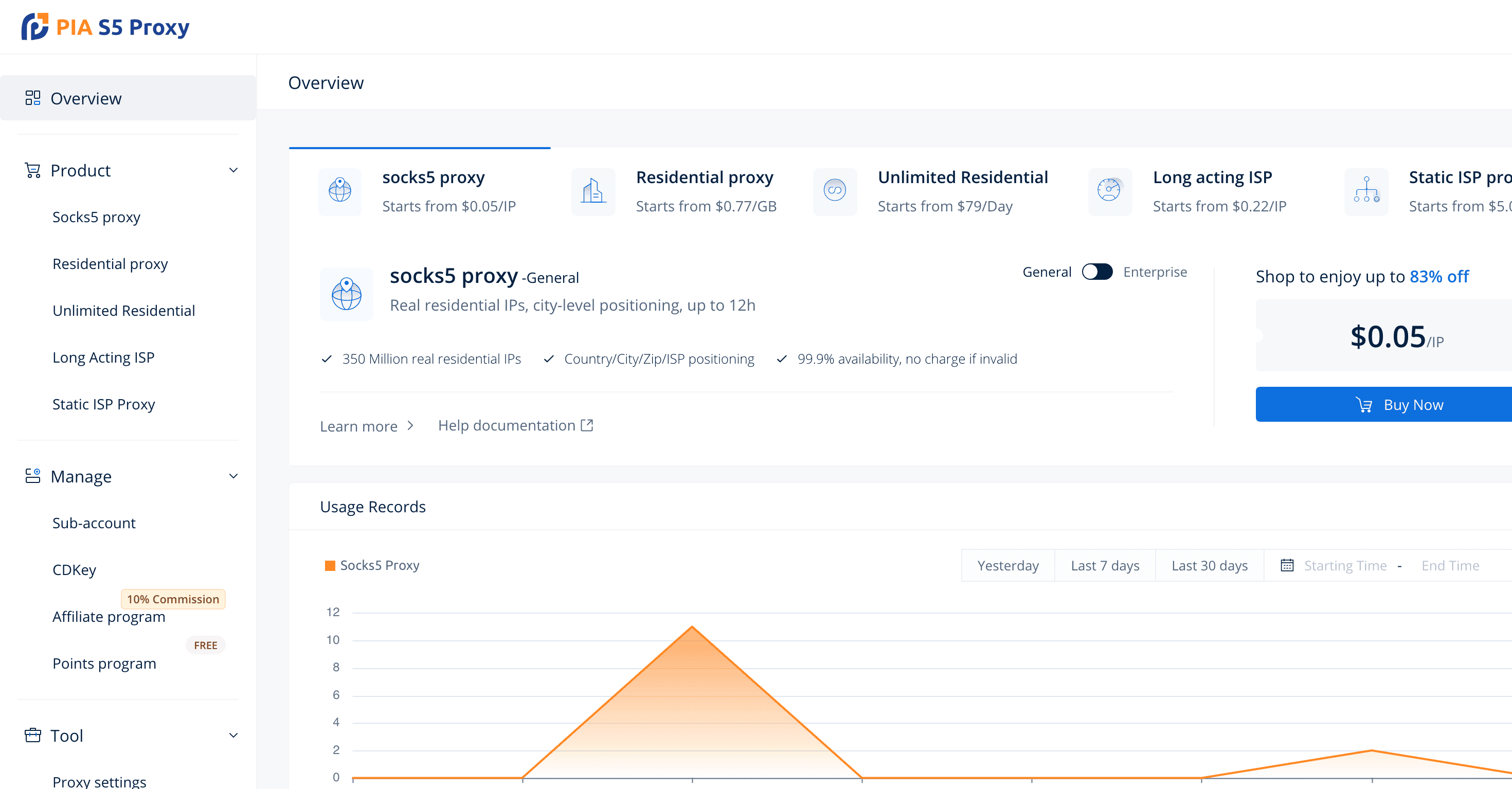The width and height of the screenshot is (1512, 789).
Task: Select the Long acting ISP product tab
Action: tap(1189, 191)
